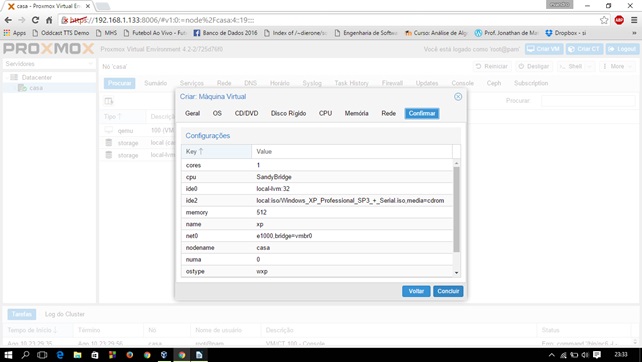Open the Rede wizard tab

click(389, 113)
